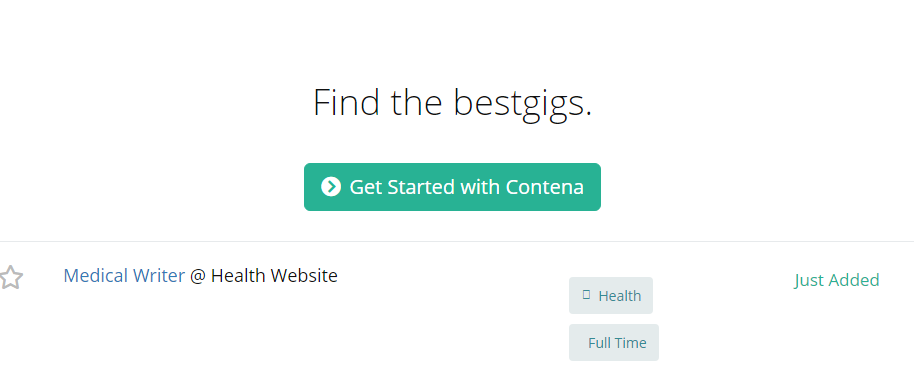Click the small icon inside Health tag

pos(586,295)
